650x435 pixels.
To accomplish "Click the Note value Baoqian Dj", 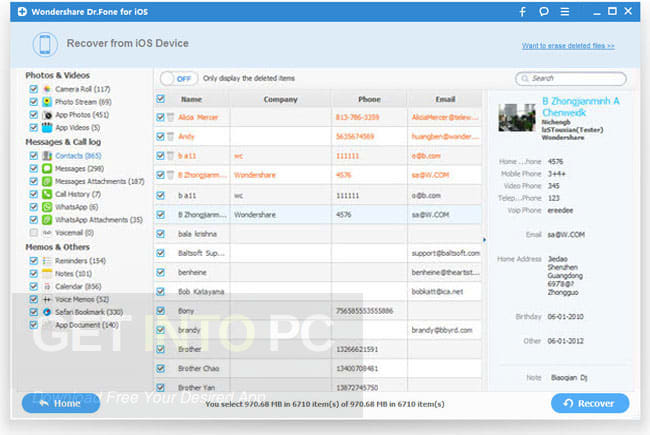I will pyautogui.click(x=569, y=377).
